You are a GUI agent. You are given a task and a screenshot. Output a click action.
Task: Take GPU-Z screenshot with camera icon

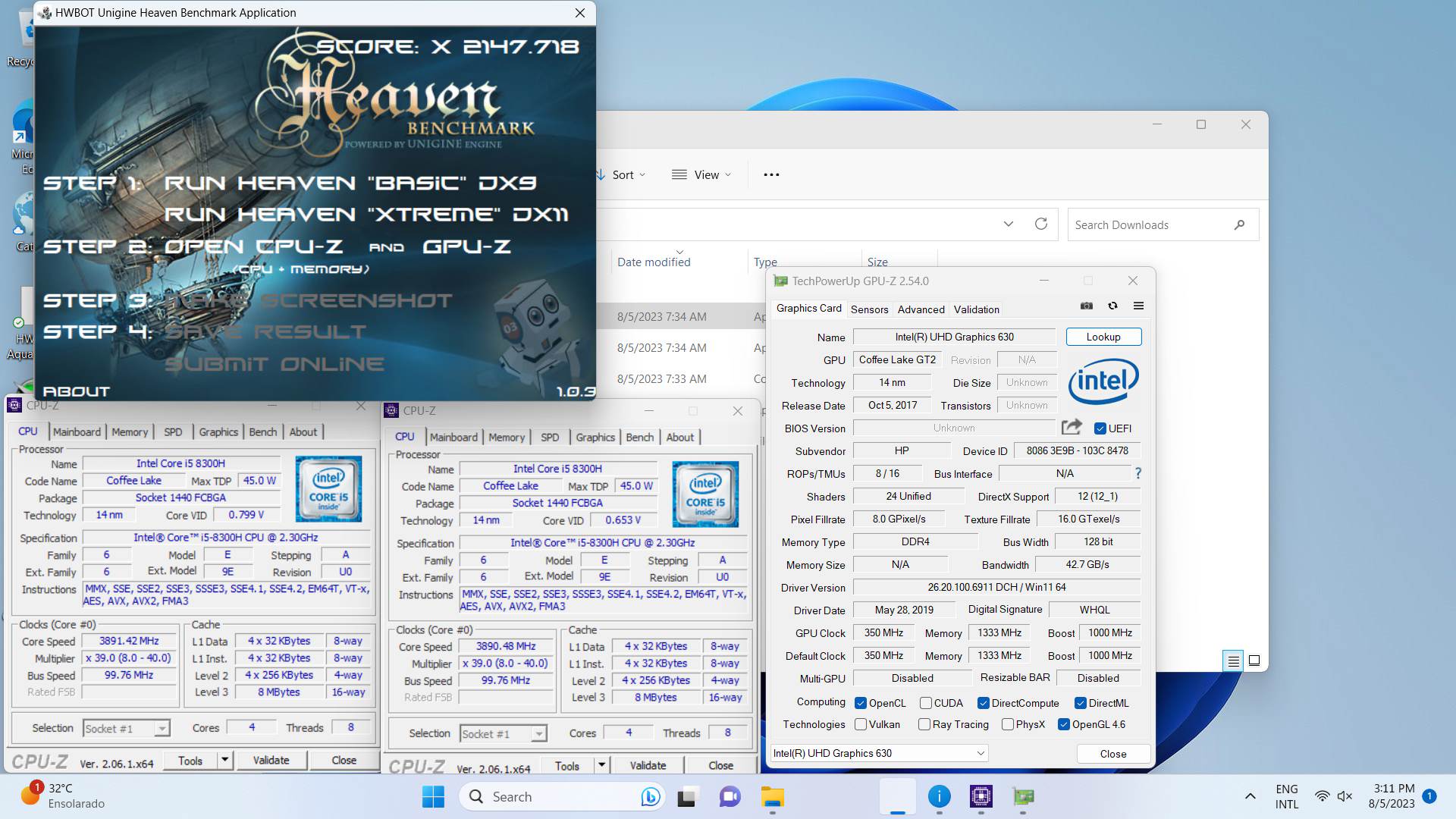[x=1087, y=306]
